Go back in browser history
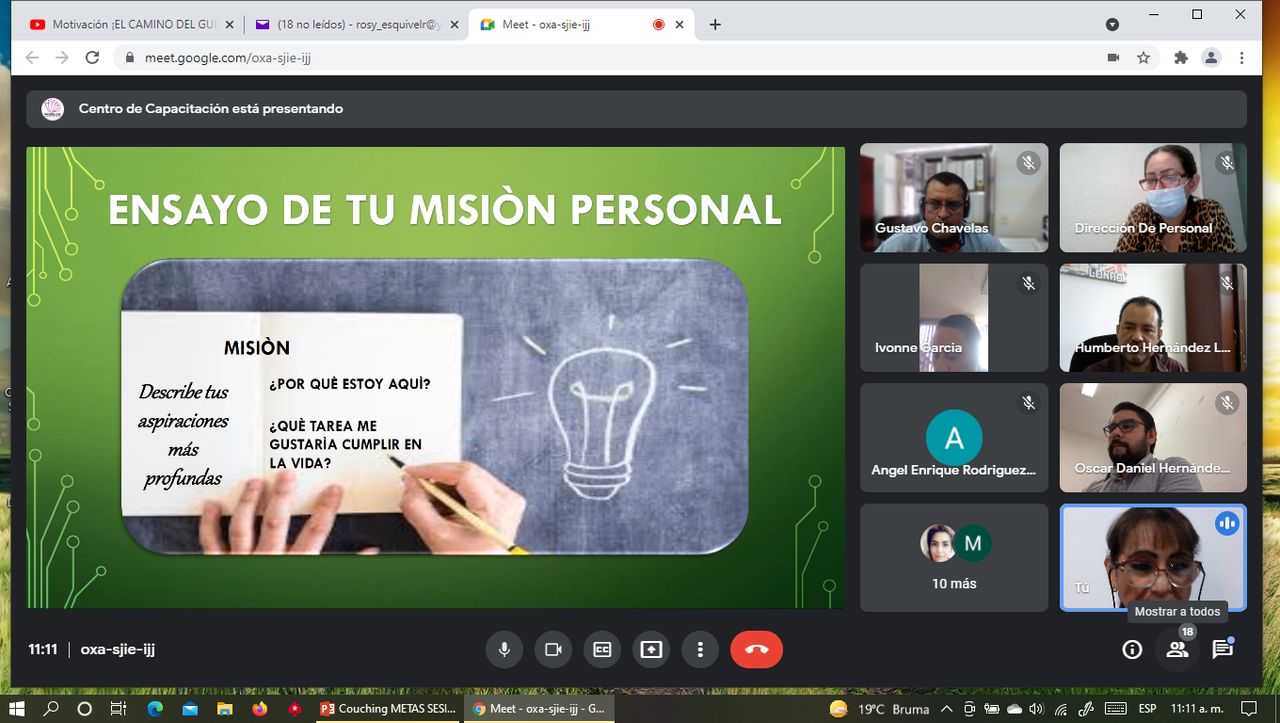 click(x=31, y=58)
